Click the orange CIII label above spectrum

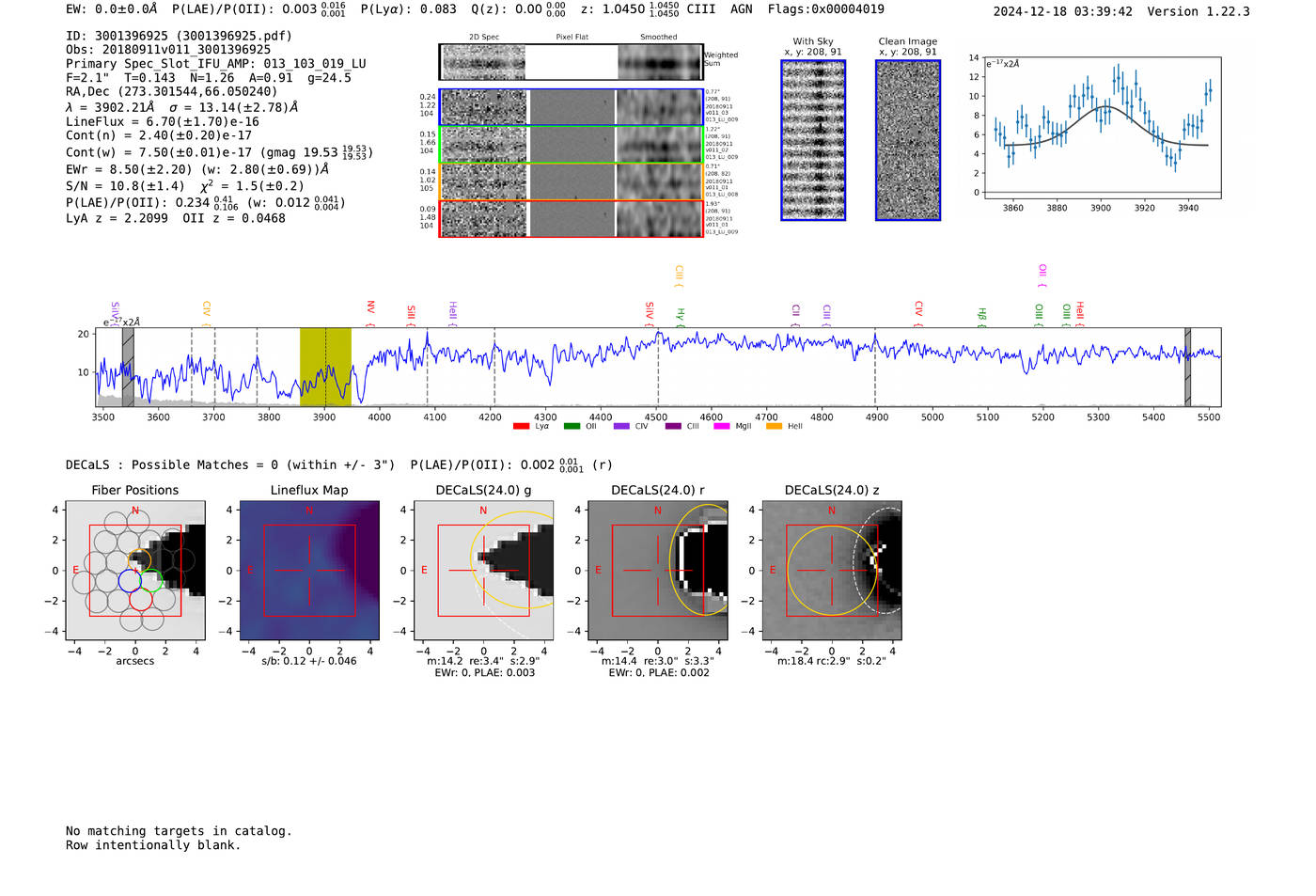pos(679,276)
